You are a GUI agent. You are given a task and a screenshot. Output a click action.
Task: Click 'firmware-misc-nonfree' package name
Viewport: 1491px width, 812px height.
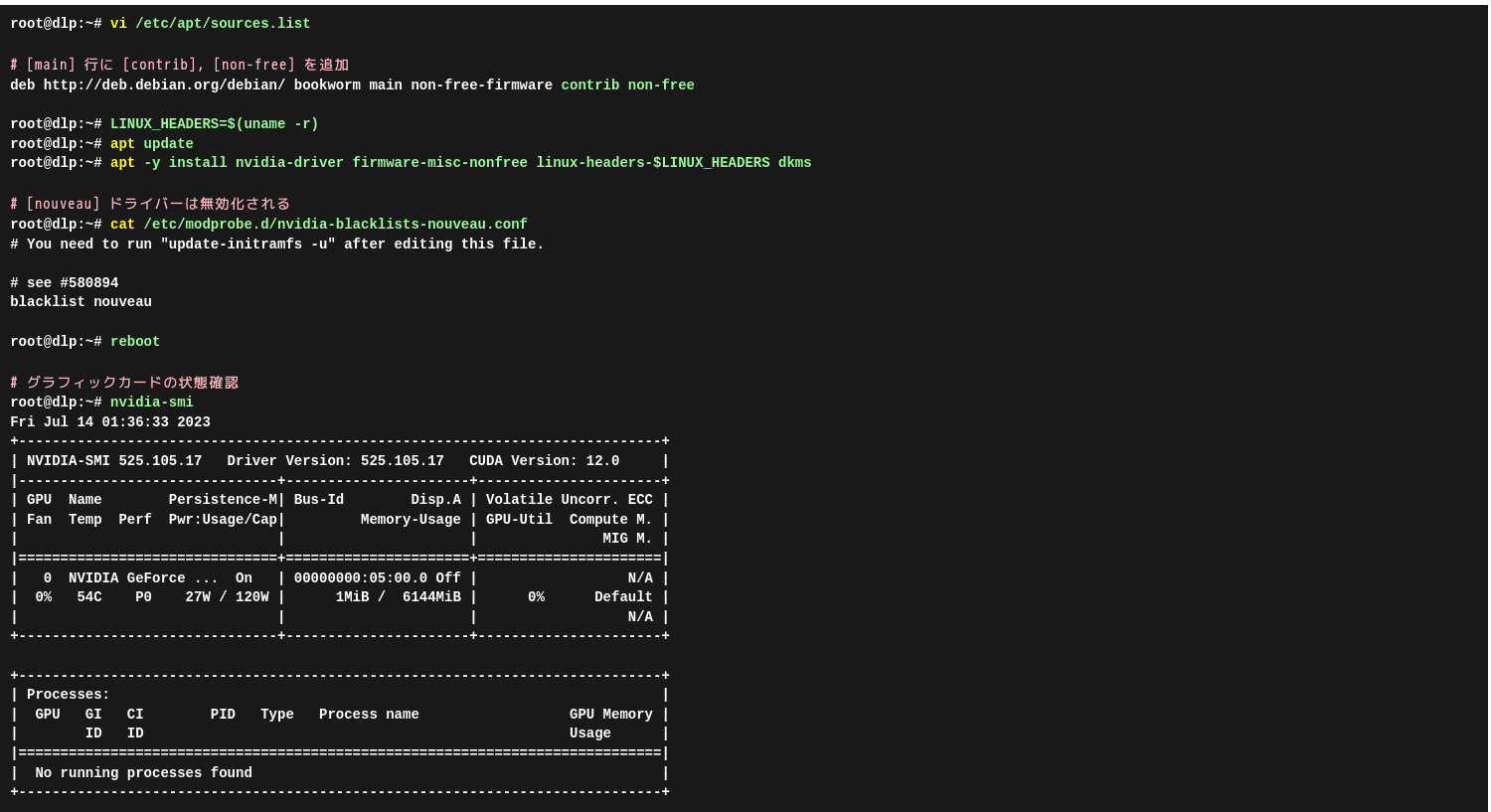(x=439, y=163)
